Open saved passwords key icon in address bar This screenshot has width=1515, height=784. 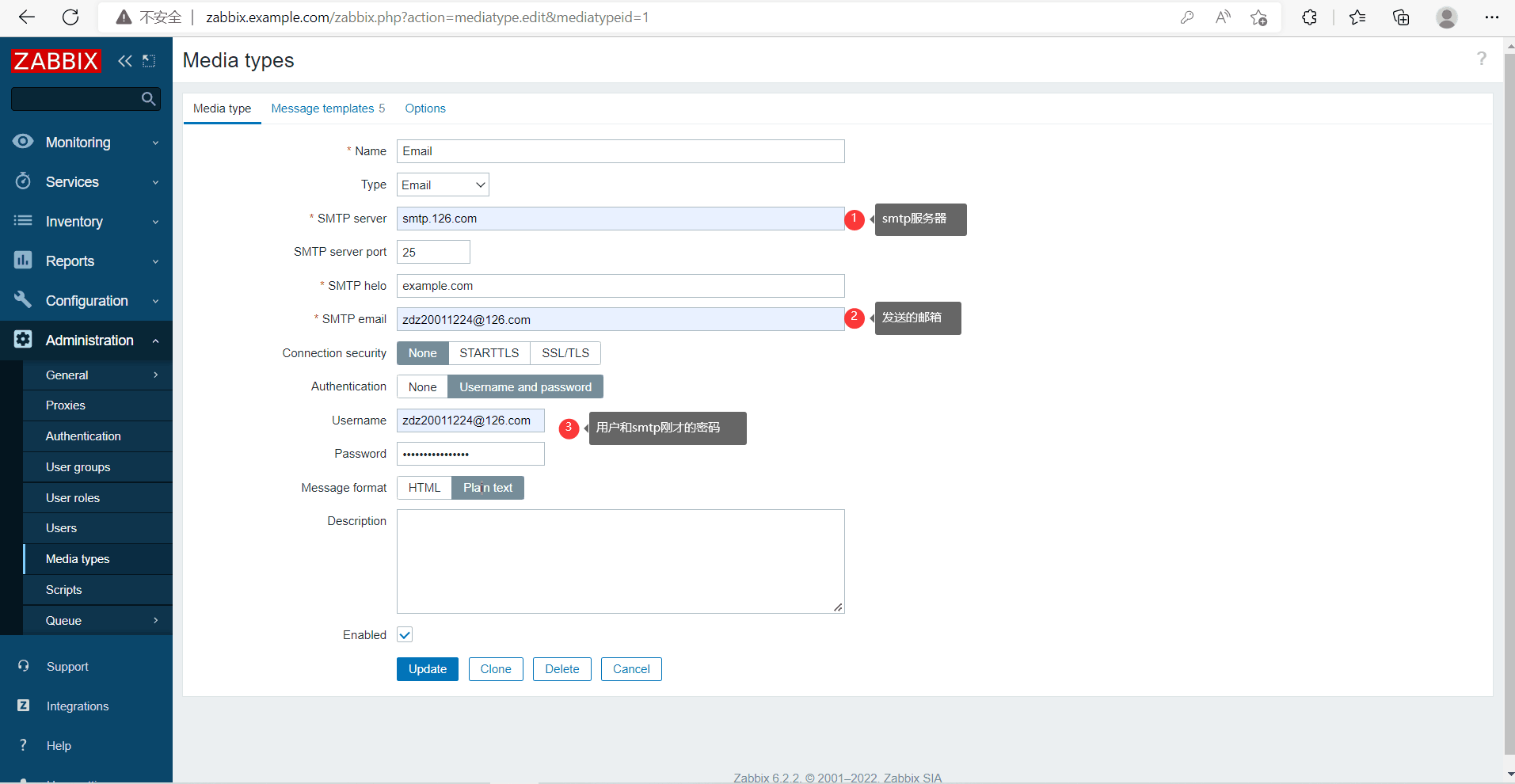coord(1186,17)
